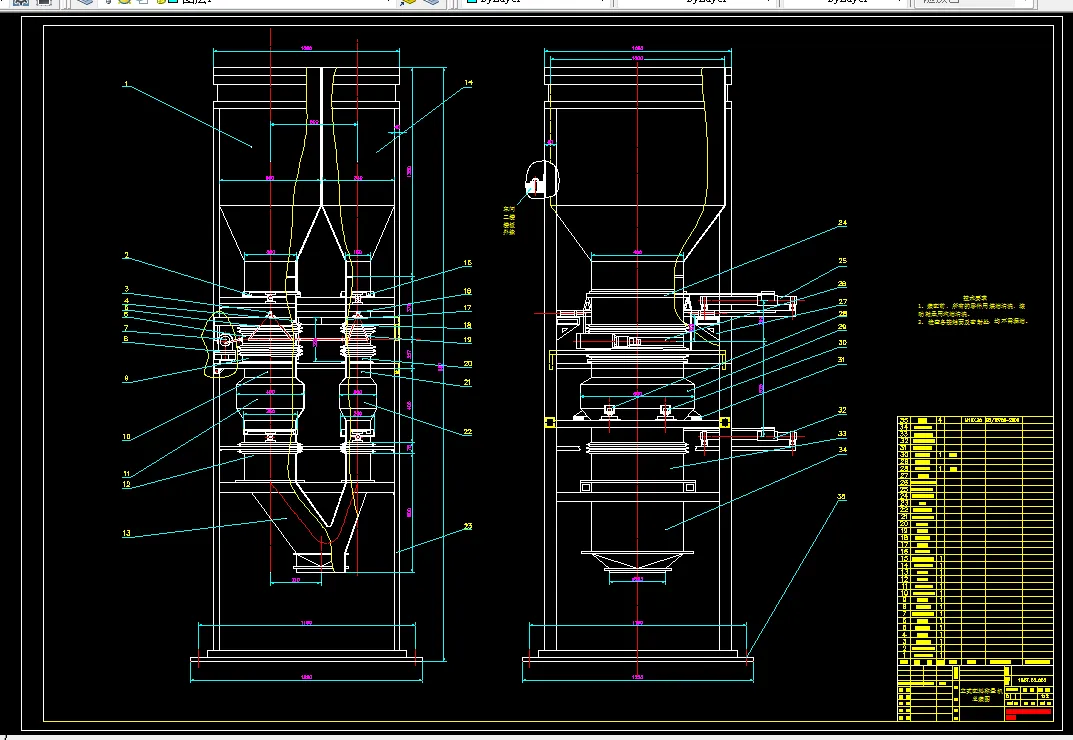Select callout 24 in right view
Screen dimensions: 1073x740
[x=842, y=223]
